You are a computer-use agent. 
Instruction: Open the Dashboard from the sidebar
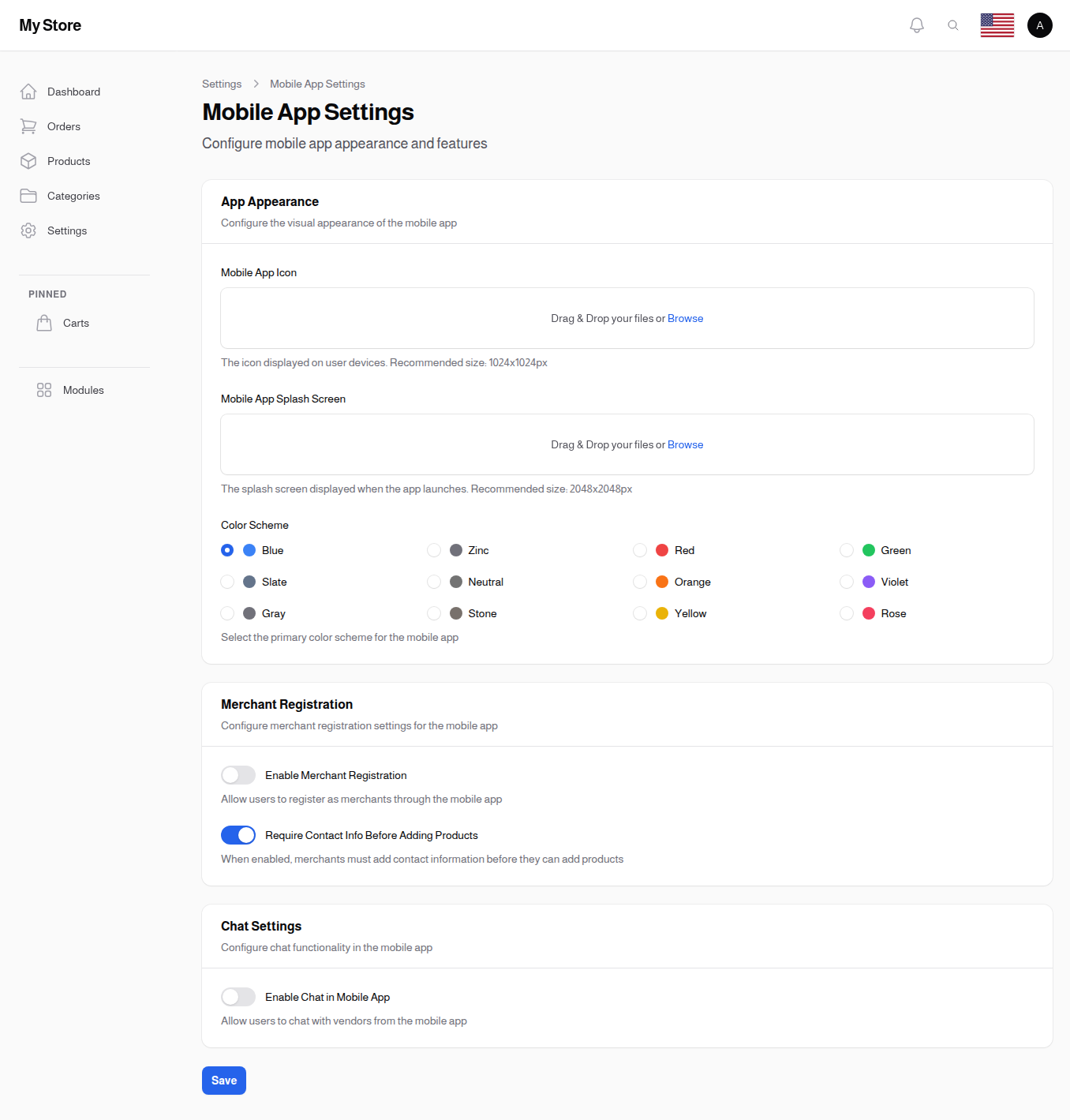73,92
